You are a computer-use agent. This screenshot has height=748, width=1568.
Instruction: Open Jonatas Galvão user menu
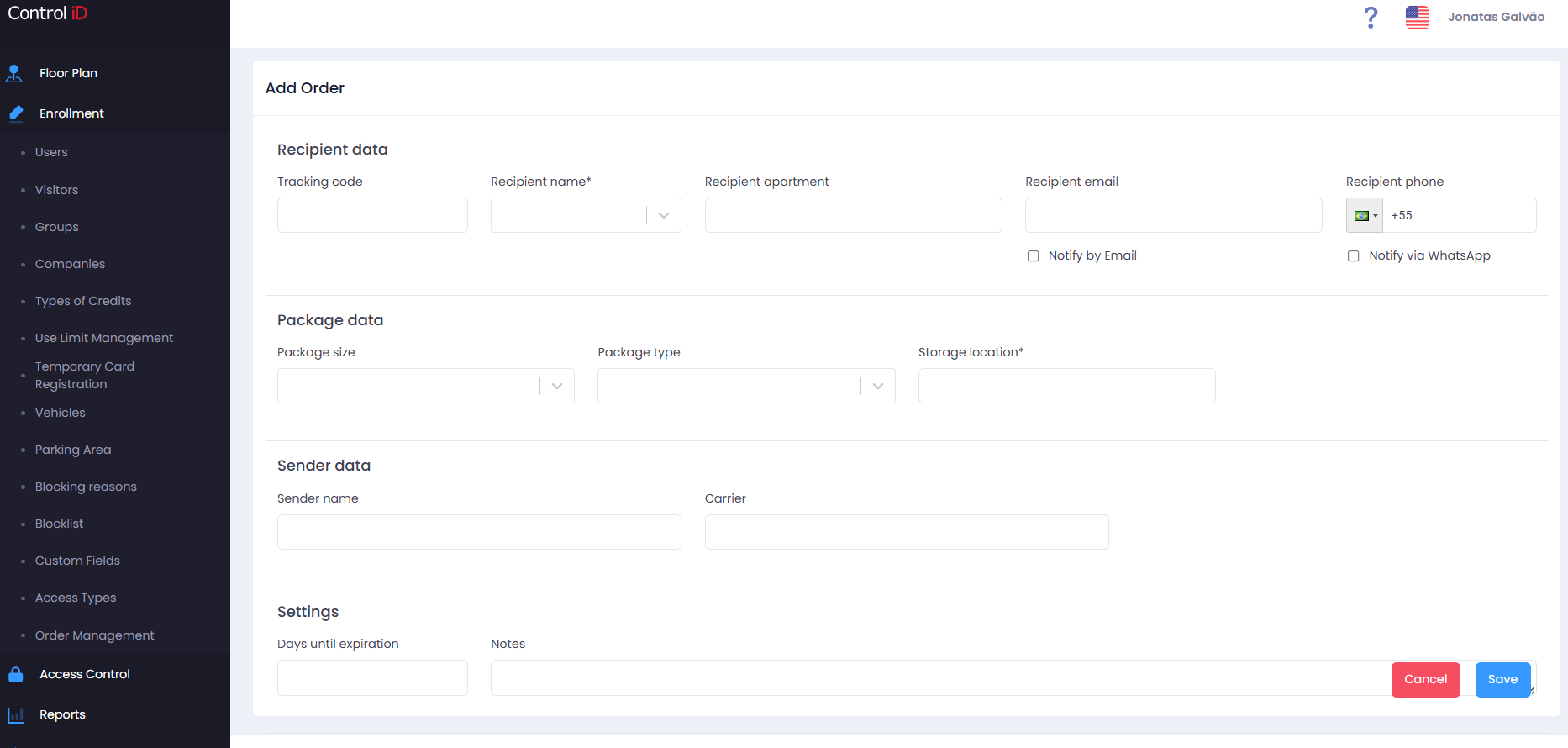[1496, 17]
